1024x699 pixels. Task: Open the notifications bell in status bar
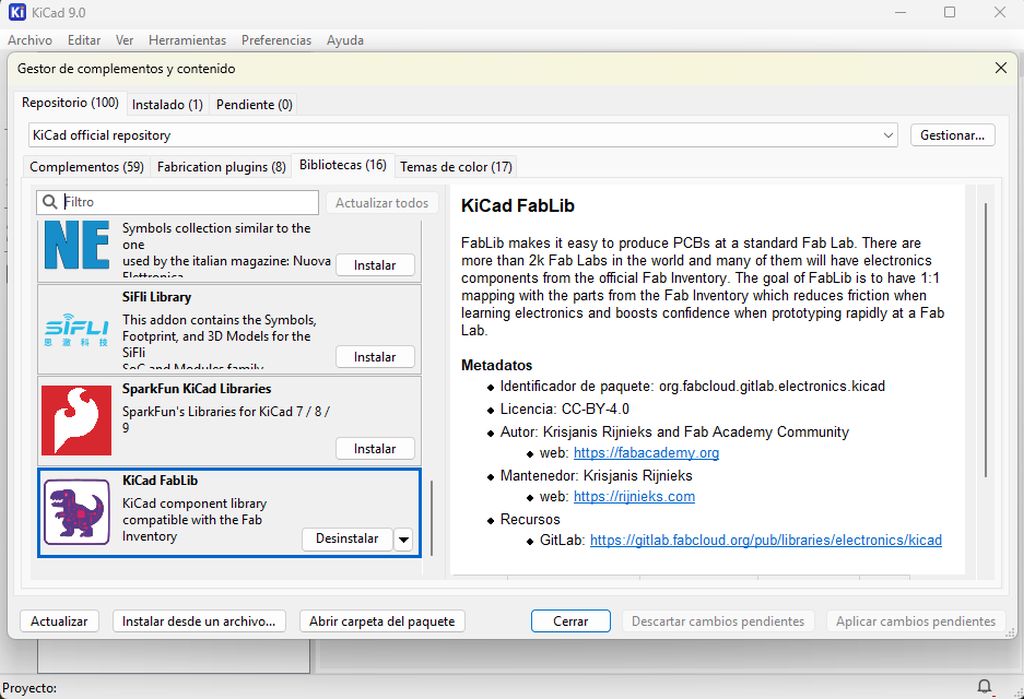(x=984, y=686)
